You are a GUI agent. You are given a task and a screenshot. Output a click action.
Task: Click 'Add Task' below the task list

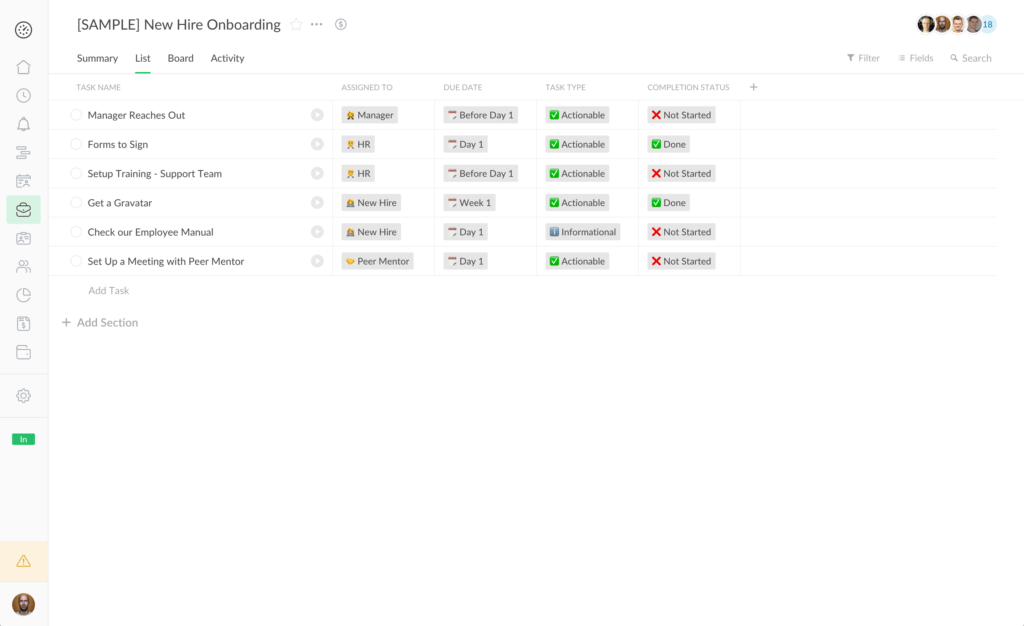click(x=108, y=290)
